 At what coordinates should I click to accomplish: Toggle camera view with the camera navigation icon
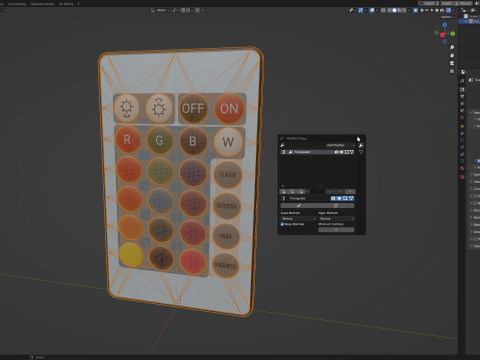point(452,63)
